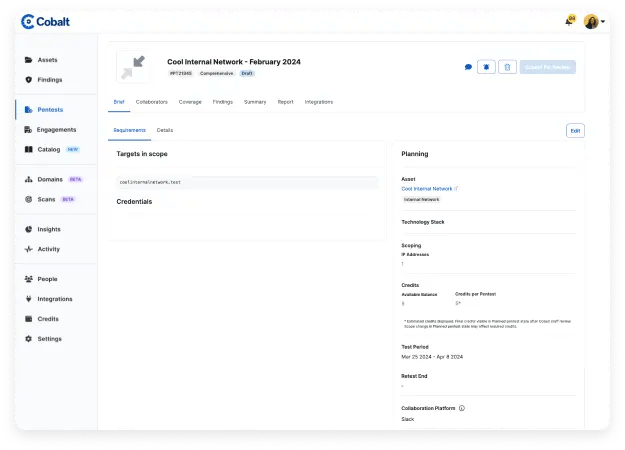The height and width of the screenshot is (450, 625).
Task: Open the user avatar dropdown menu
Action: click(x=593, y=21)
